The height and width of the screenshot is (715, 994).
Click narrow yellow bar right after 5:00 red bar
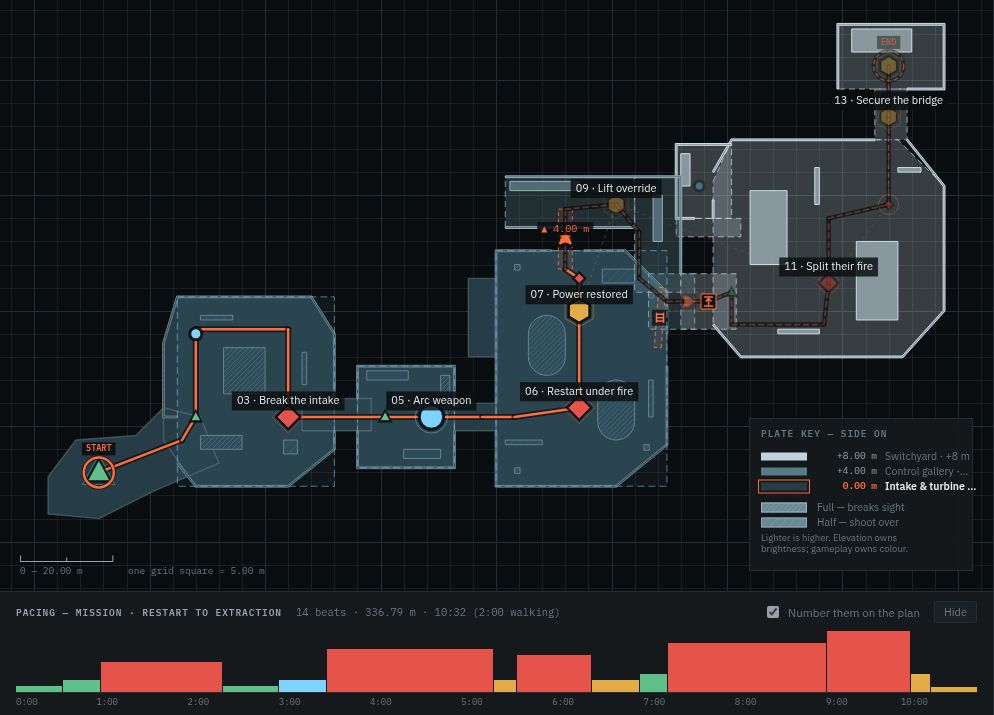tap(505, 686)
